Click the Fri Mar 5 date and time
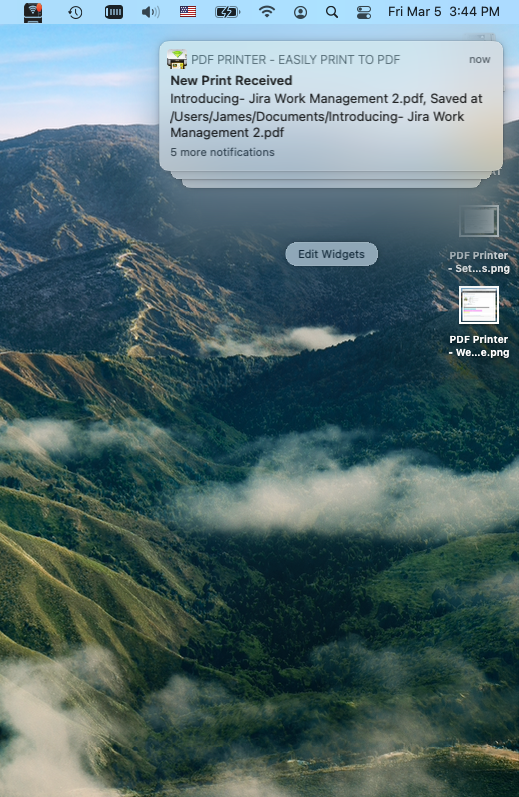The width and height of the screenshot is (519, 797). click(x=443, y=11)
